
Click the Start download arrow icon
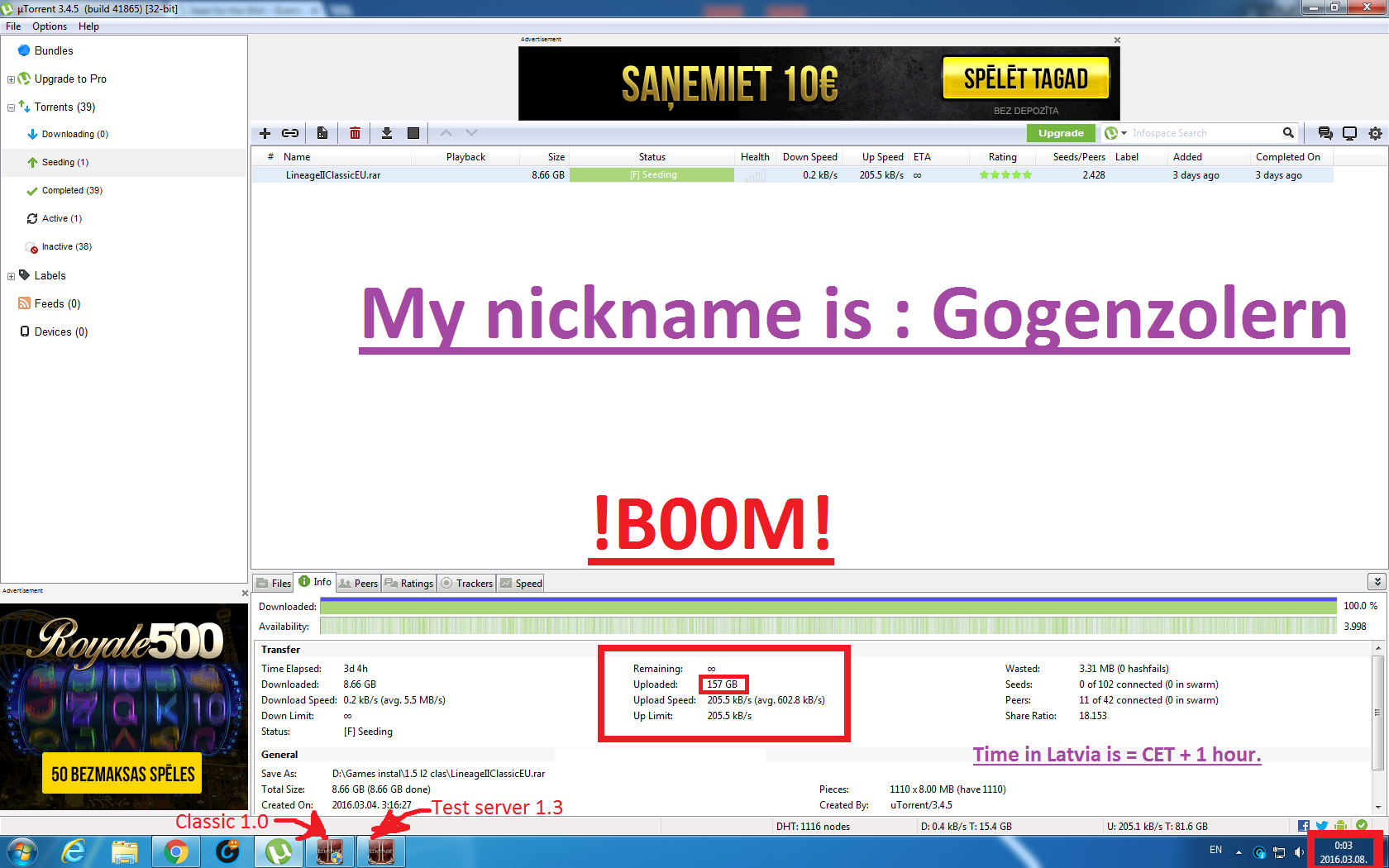[x=386, y=133]
